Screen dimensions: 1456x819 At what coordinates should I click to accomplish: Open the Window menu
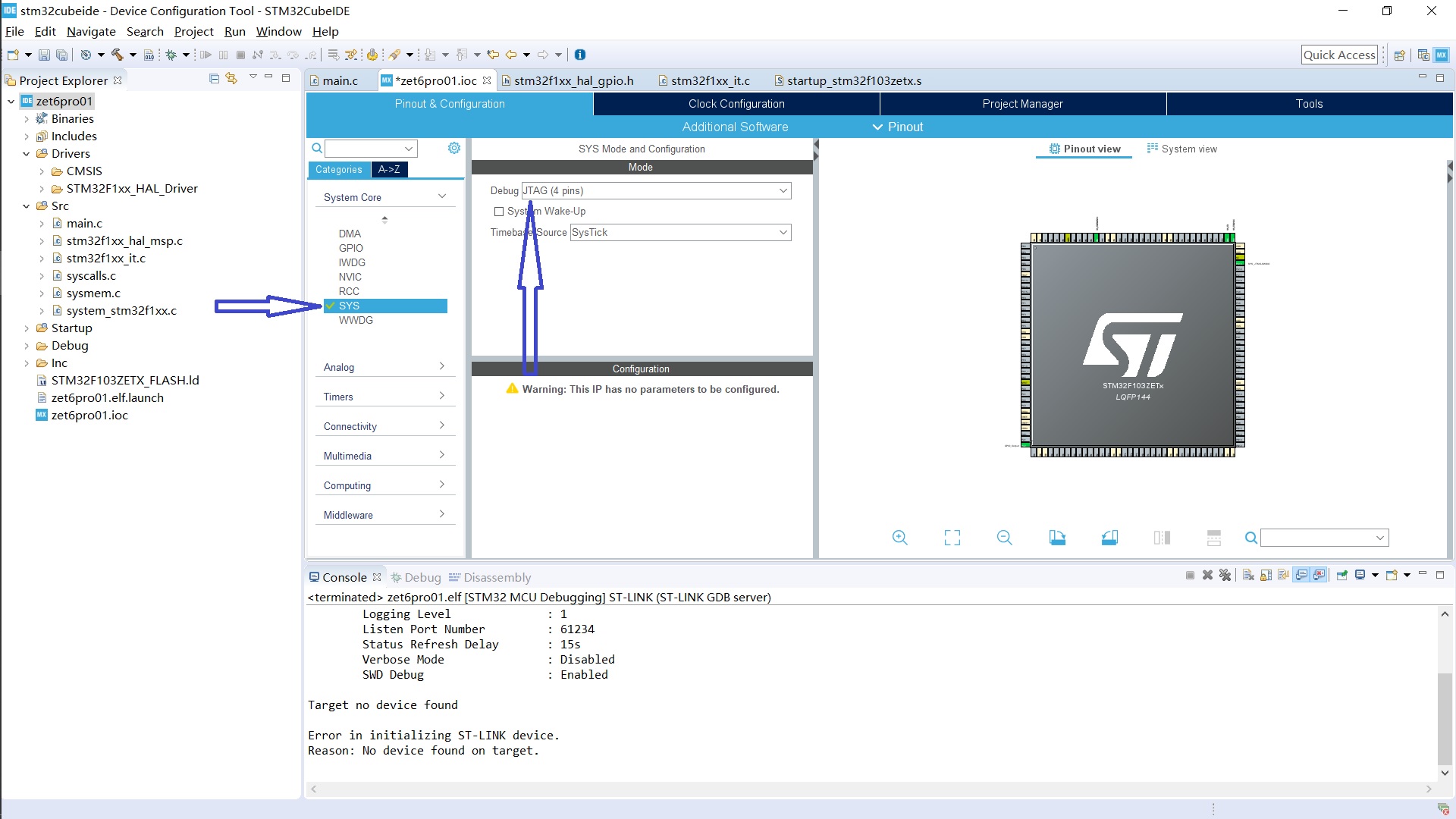click(278, 31)
